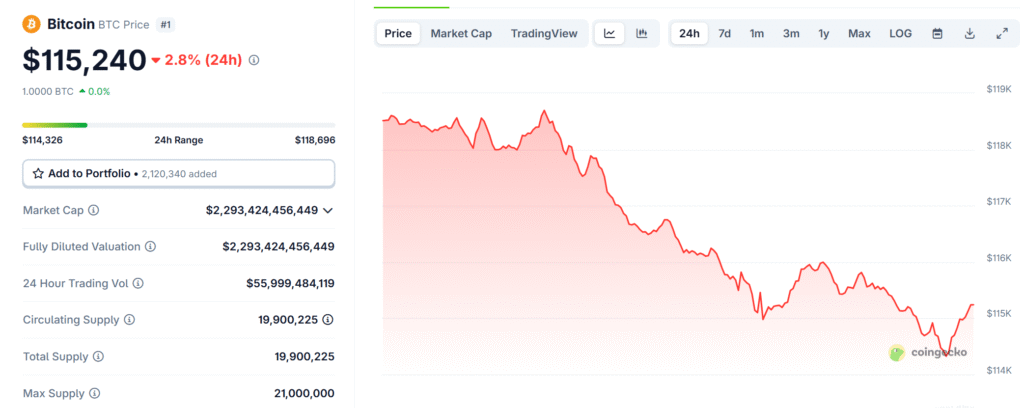Click info icon beside 24h price change
1024x408 pixels.
[x=254, y=60]
